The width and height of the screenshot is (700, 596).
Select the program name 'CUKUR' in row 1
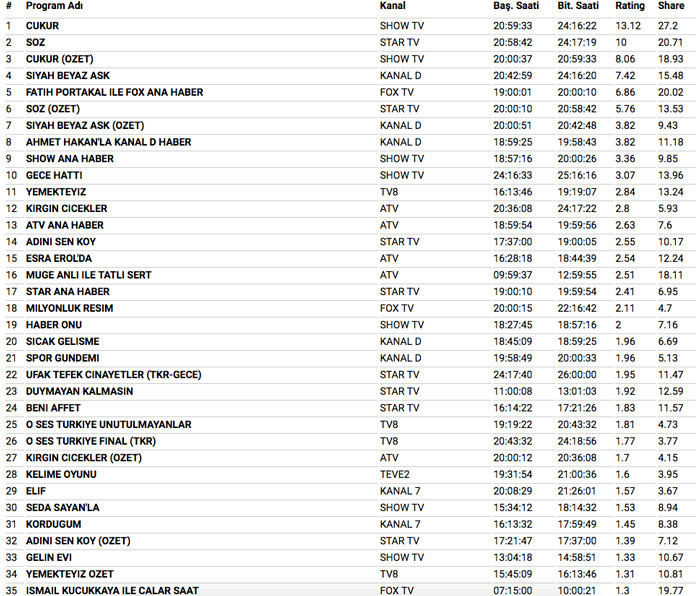[42, 26]
